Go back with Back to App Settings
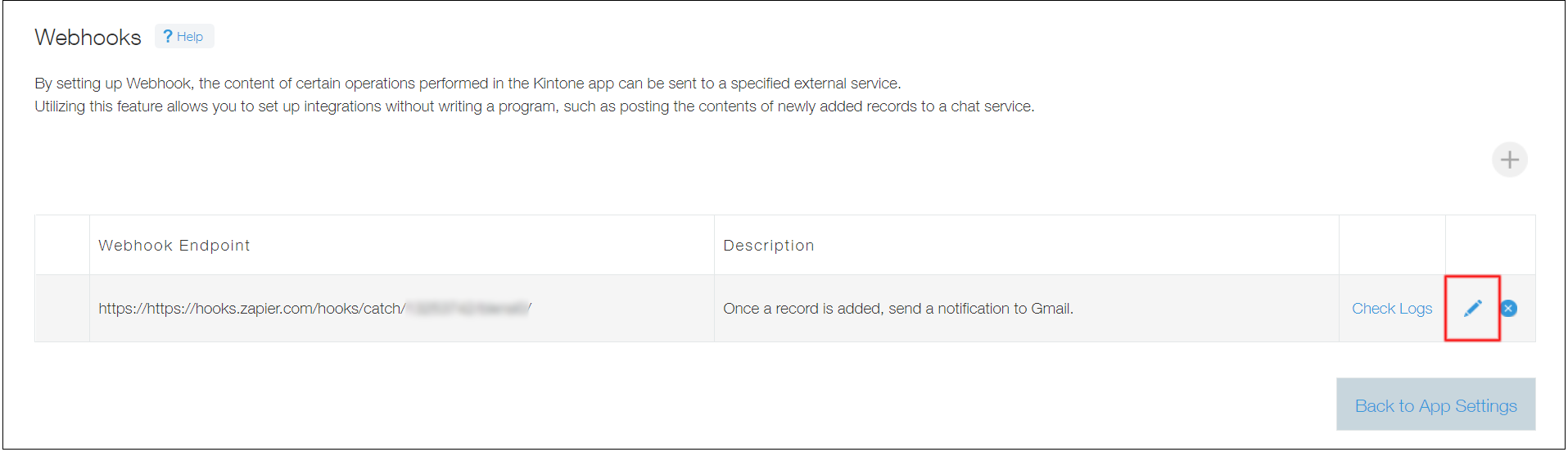1568x452 pixels. 1435,405
